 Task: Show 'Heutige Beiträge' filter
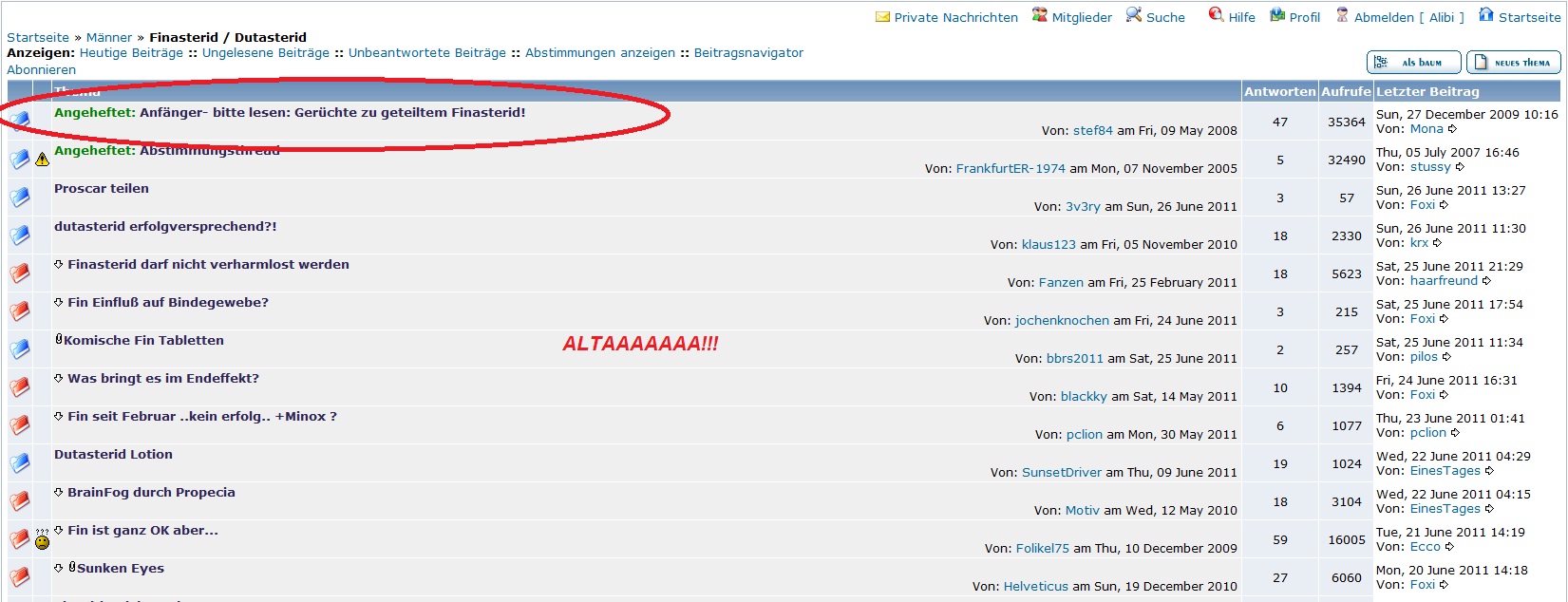pos(131,53)
